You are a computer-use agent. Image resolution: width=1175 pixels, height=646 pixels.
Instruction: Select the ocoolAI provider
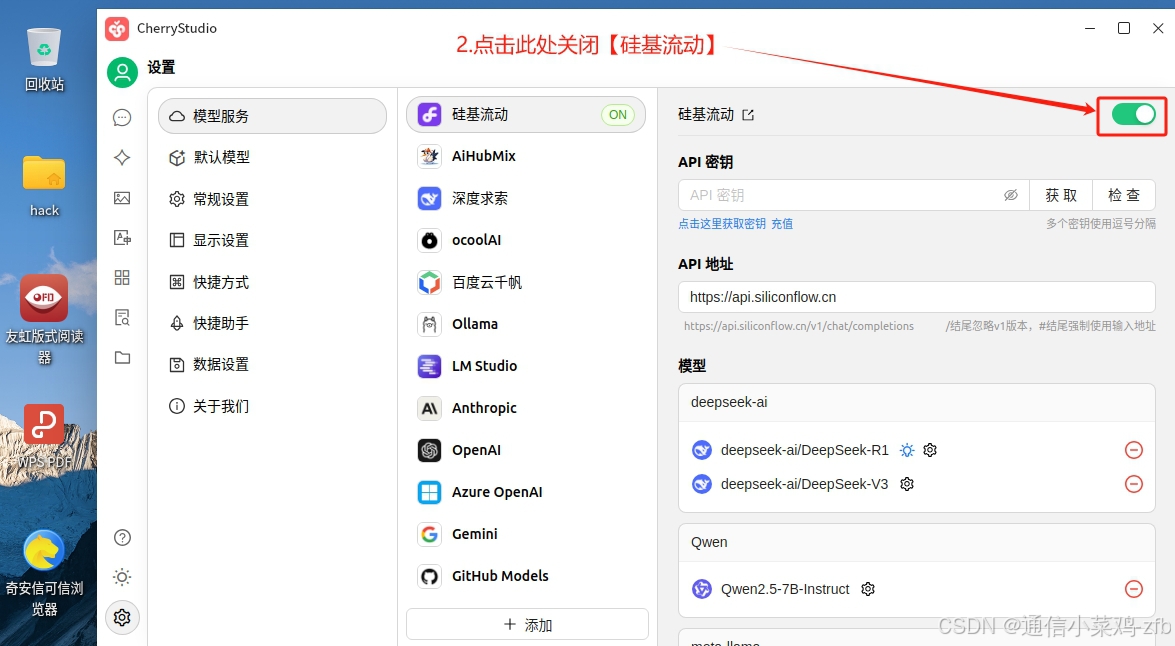525,240
